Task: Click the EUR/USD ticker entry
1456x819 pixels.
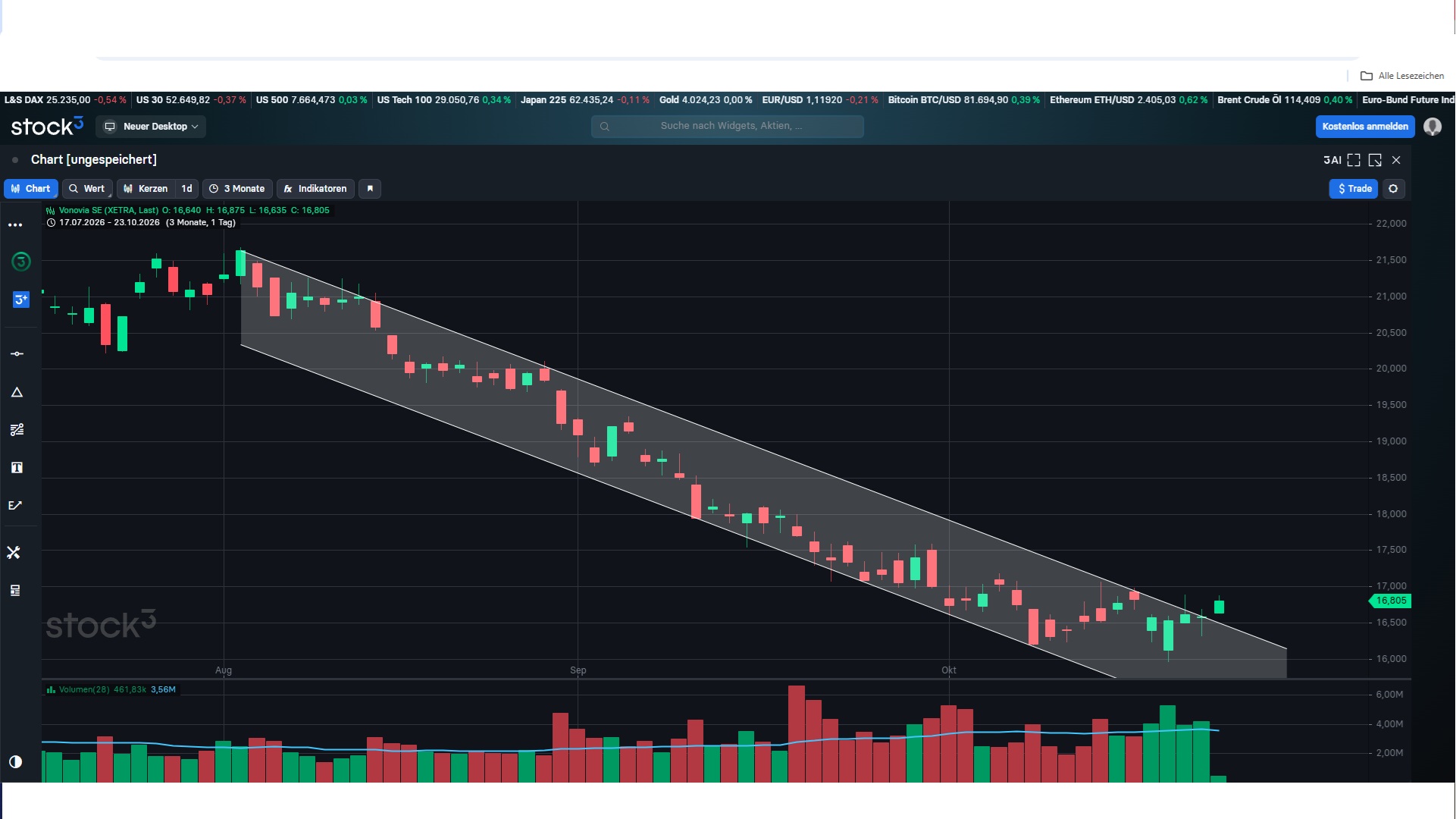Action: (x=820, y=100)
